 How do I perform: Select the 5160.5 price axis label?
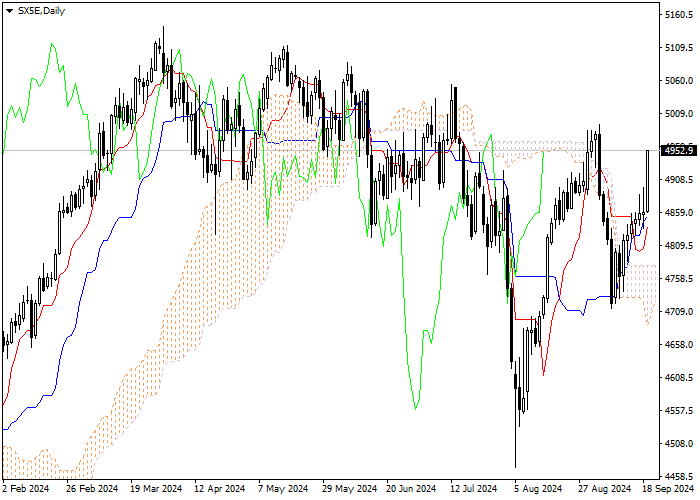coord(679,15)
